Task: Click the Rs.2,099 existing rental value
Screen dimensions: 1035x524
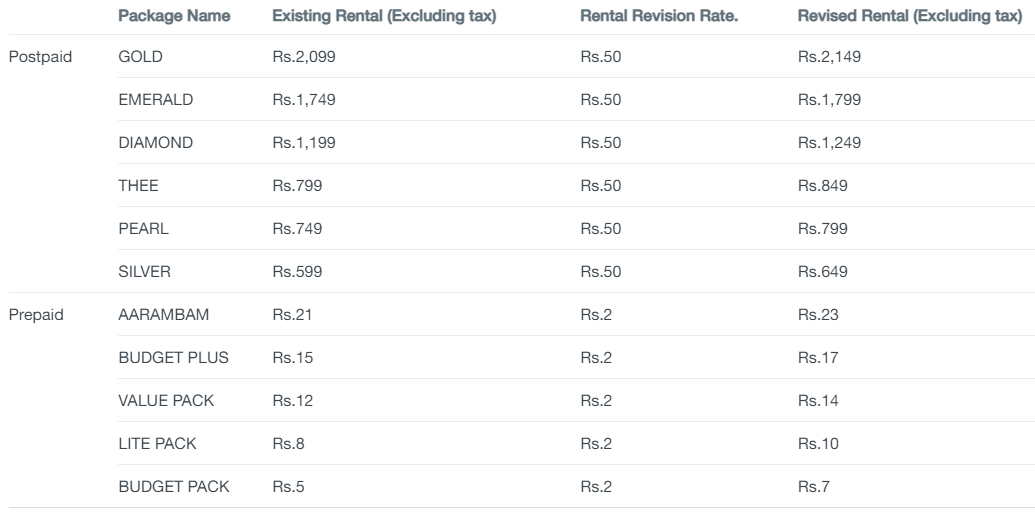Action: click(304, 57)
